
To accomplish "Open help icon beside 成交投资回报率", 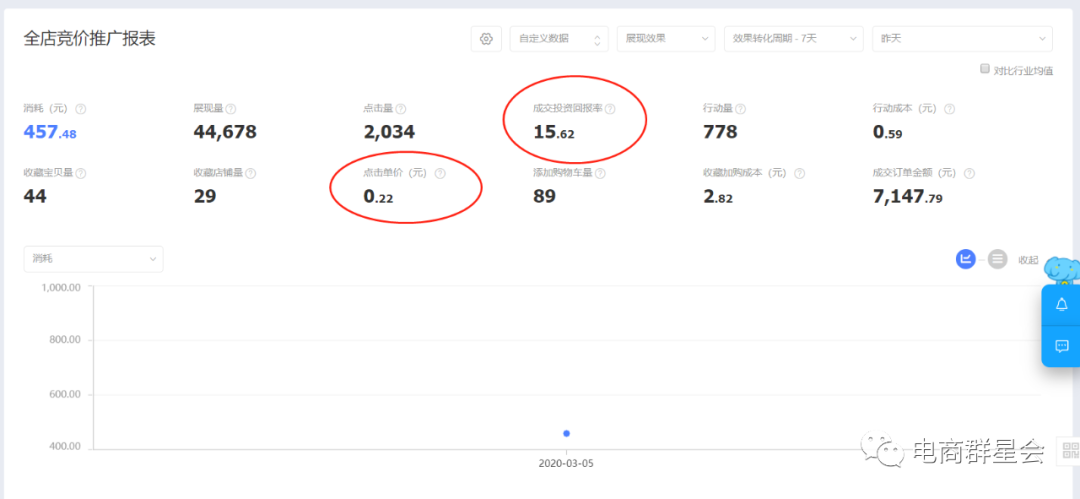I will (610, 109).
